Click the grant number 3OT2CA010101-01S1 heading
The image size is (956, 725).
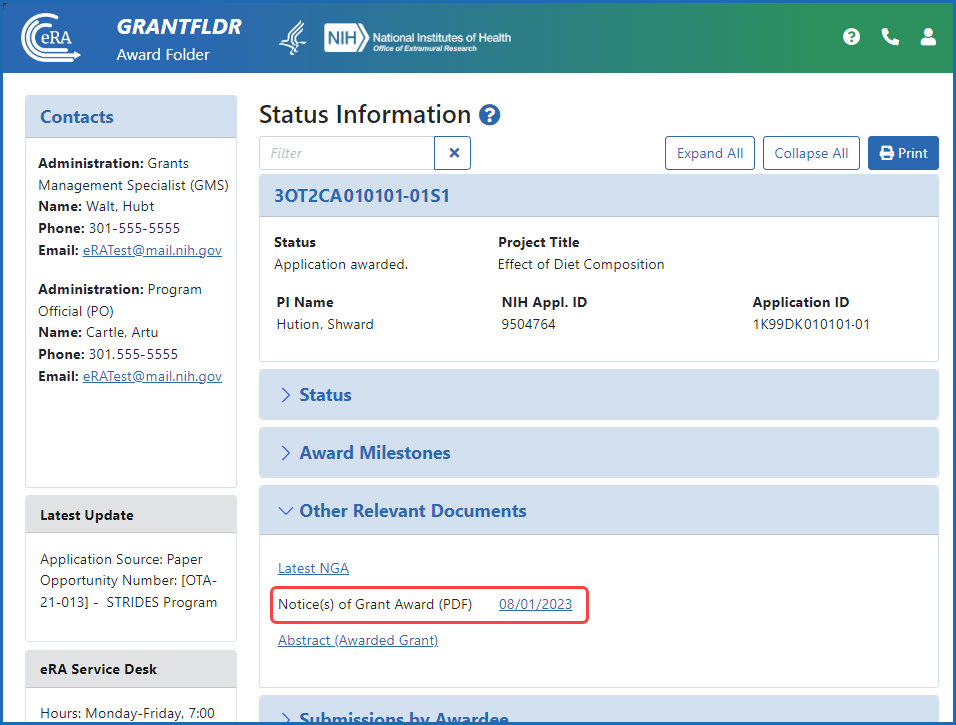point(362,196)
